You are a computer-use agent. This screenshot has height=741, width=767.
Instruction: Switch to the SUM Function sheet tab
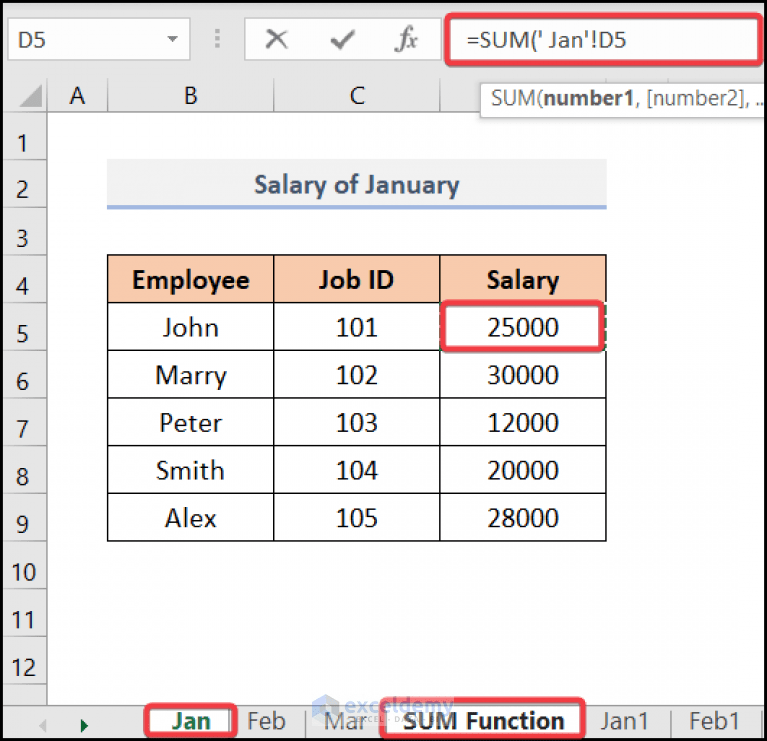pos(483,721)
